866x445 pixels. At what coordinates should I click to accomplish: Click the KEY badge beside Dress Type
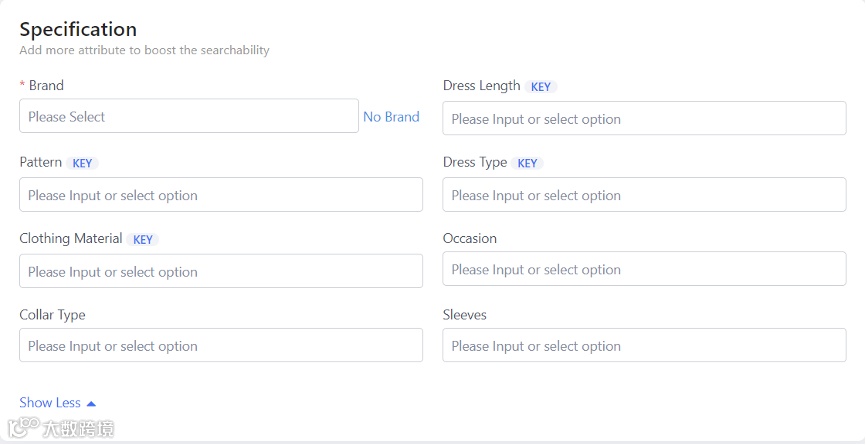527,163
